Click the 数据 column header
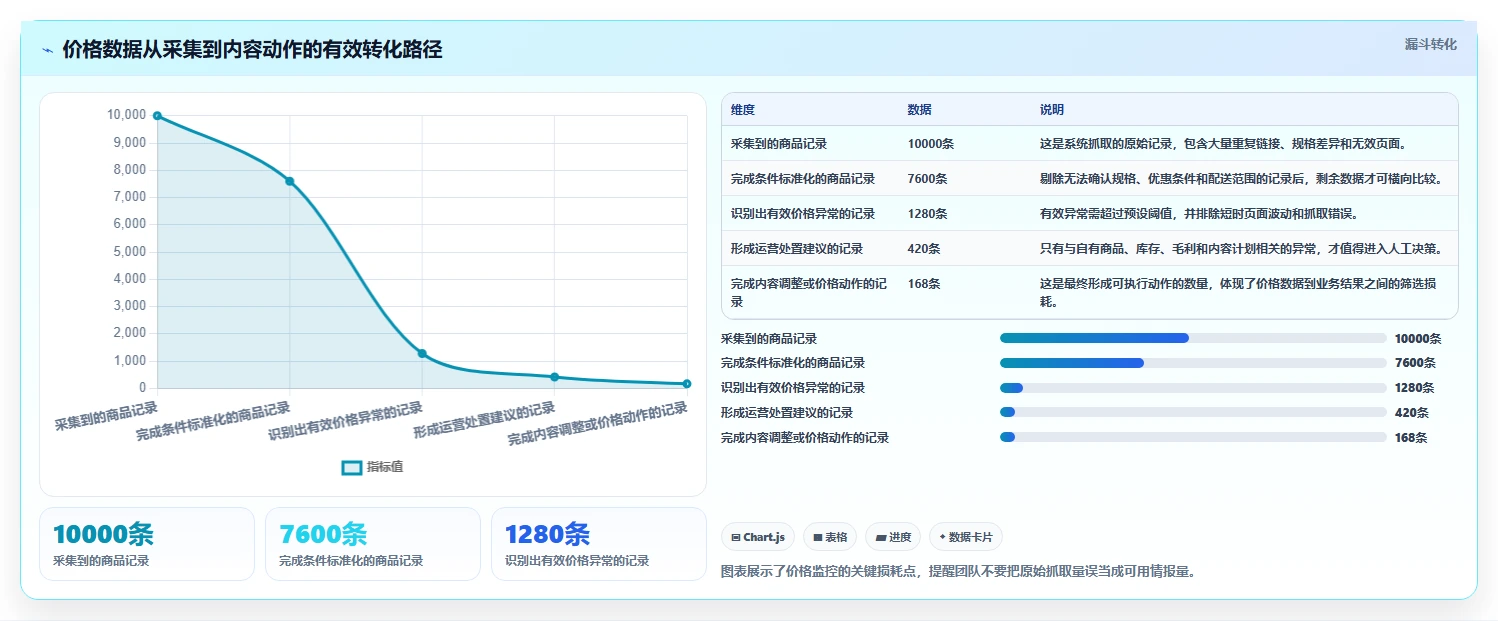Viewport: 1498px width, 621px height. click(919, 110)
